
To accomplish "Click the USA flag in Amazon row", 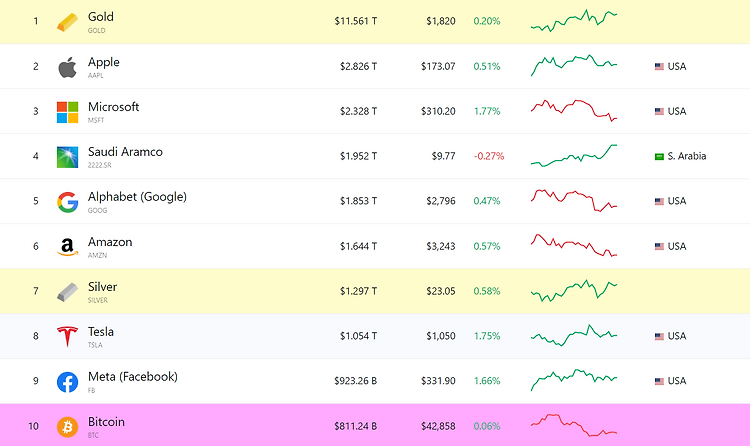I will click(659, 246).
